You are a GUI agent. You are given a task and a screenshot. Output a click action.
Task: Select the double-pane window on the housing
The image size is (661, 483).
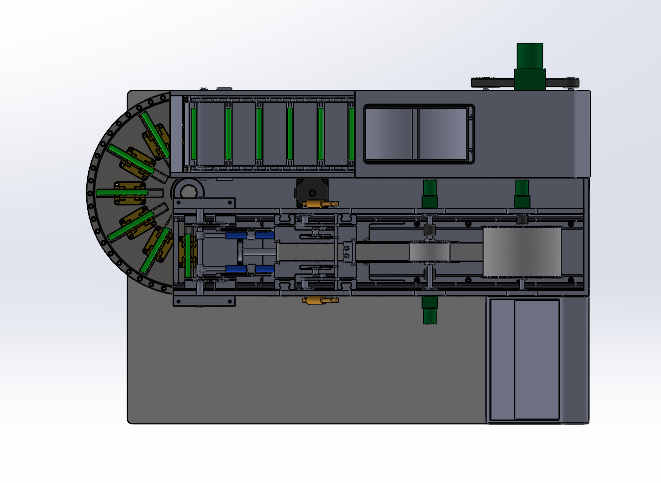[419, 134]
